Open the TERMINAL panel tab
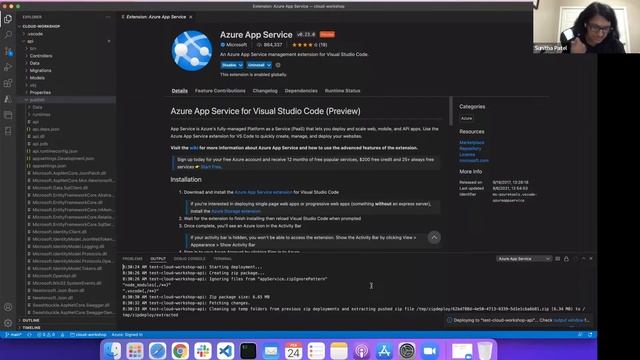 [222, 259]
